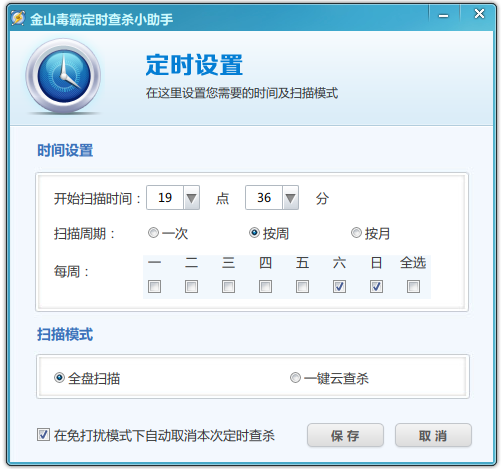Uncheck the Saturday (六) checkbox
Screen dimensions: 503x469
(x=339, y=286)
